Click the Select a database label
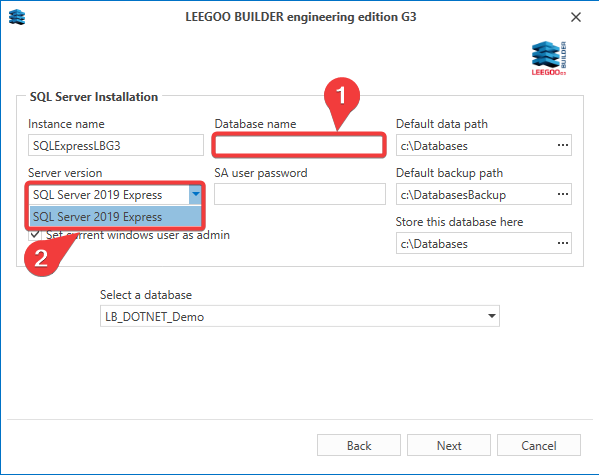The width and height of the screenshot is (599, 475). point(146,295)
